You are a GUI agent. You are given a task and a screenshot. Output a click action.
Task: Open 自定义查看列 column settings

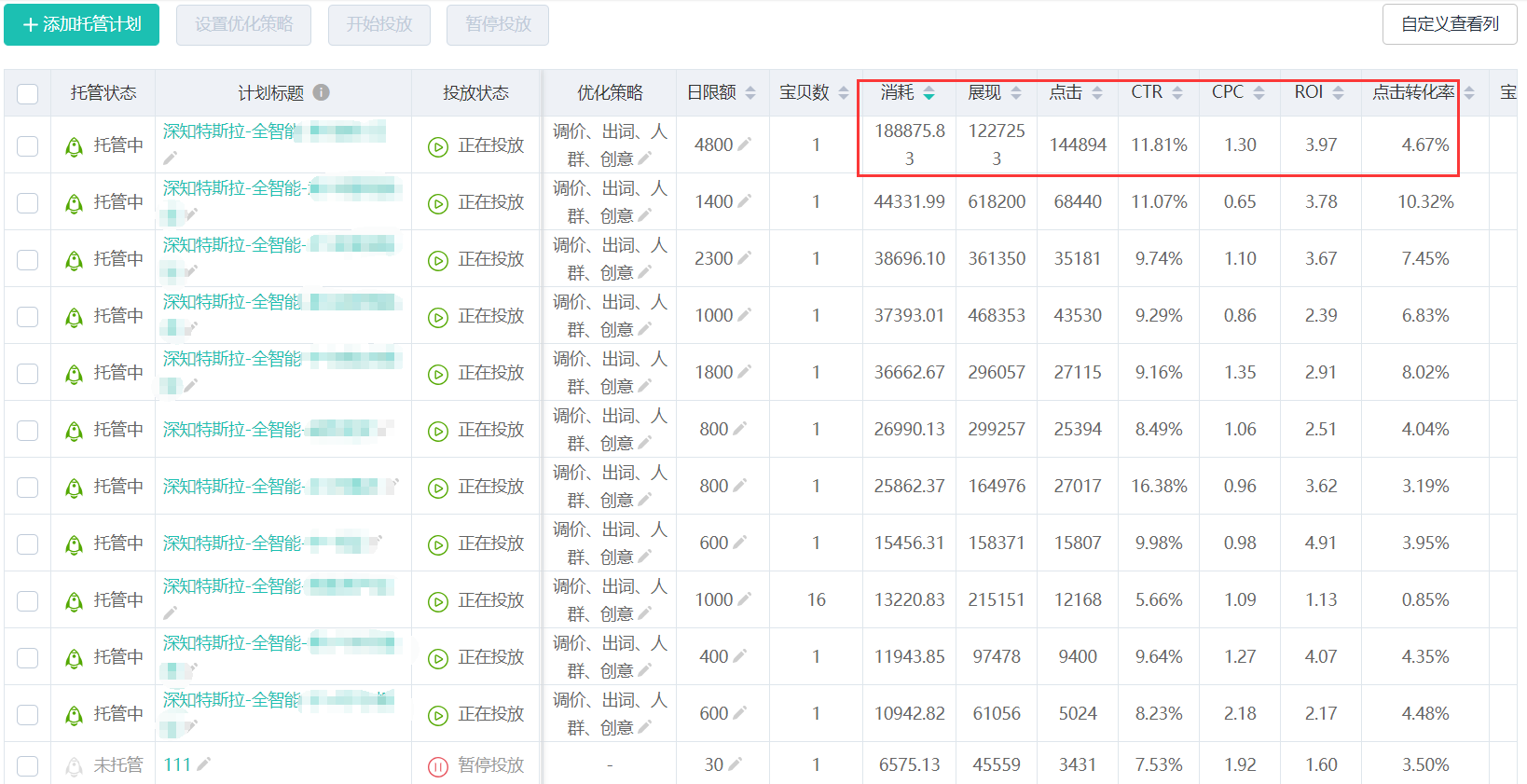pyautogui.click(x=1450, y=24)
